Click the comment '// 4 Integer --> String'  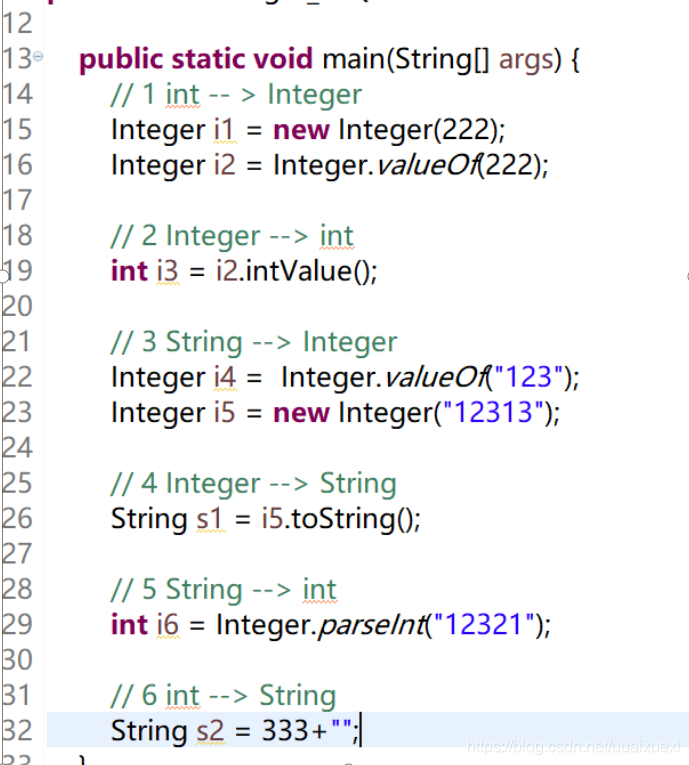(254, 483)
